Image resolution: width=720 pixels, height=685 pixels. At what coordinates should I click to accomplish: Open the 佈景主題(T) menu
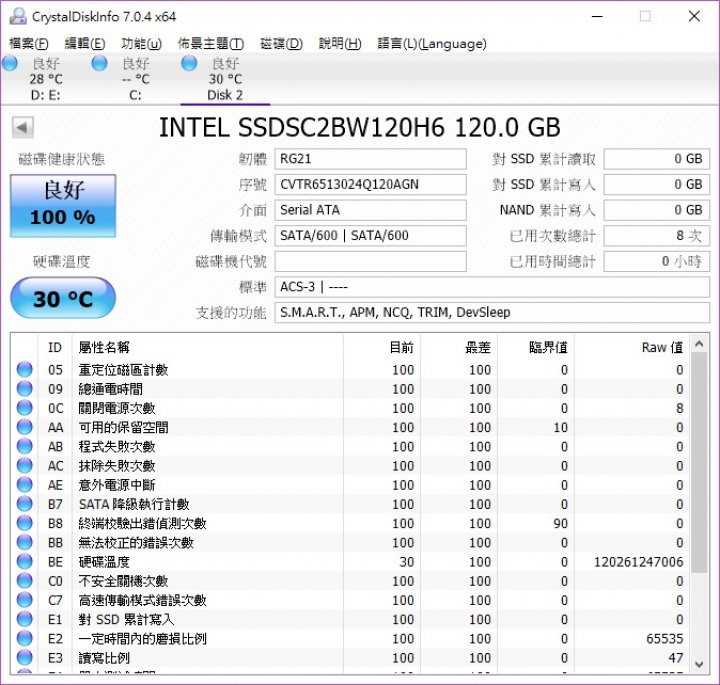tap(211, 44)
